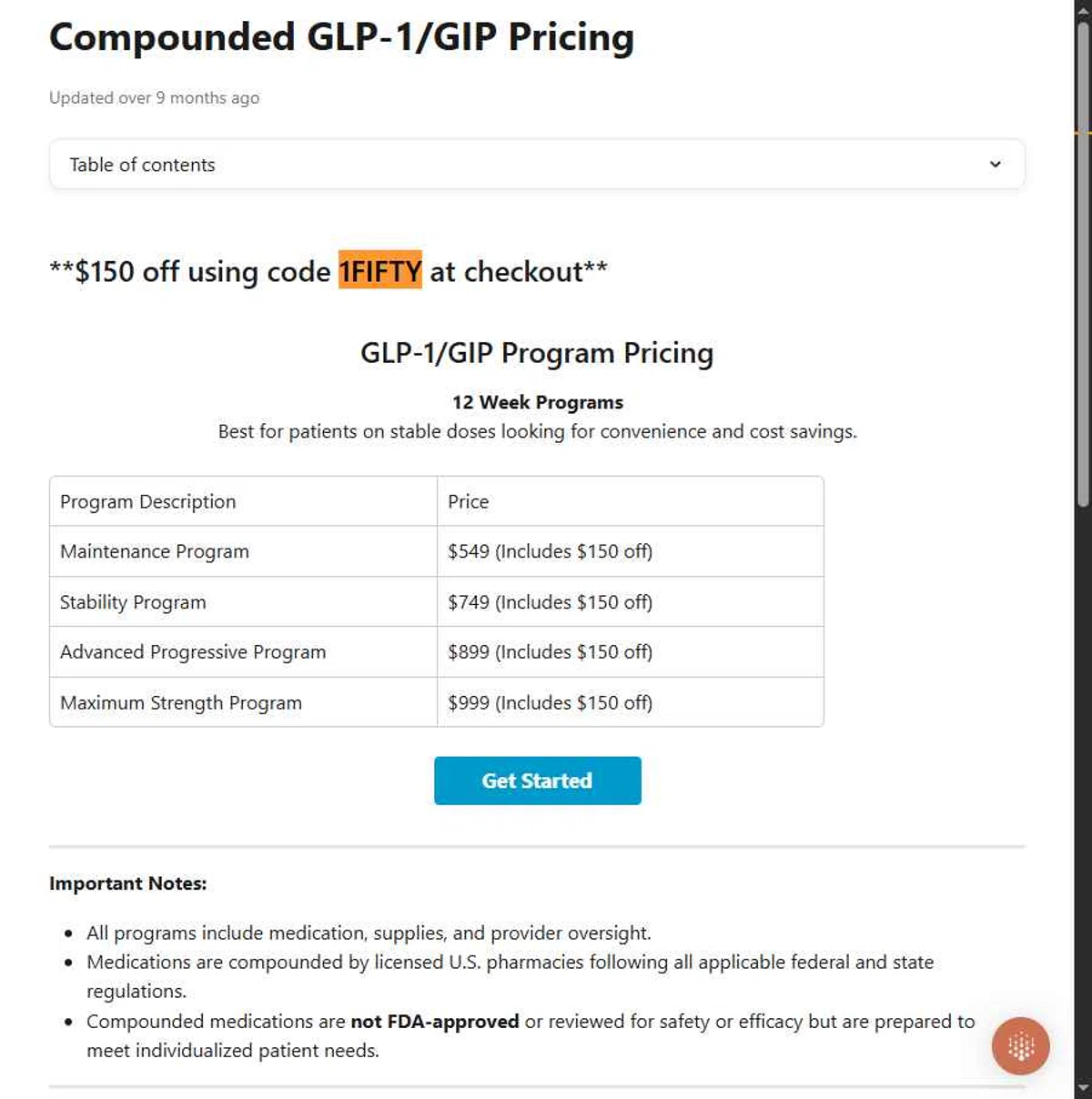
Task: Click the GLP-1/GIP Program Pricing heading
Action: click(x=537, y=353)
